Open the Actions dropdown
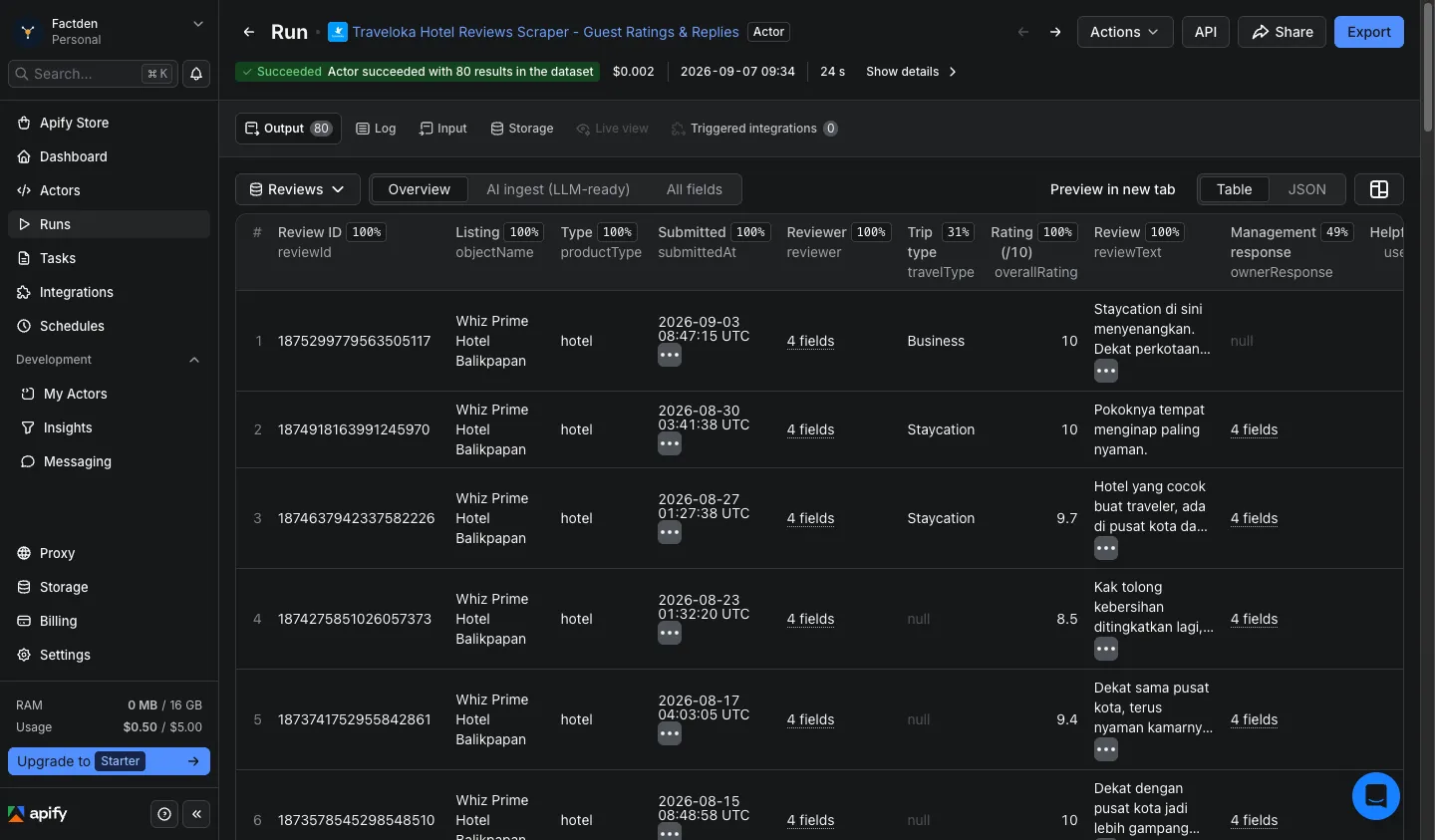Image resolution: width=1435 pixels, height=840 pixels. [x=1125, y=32]
